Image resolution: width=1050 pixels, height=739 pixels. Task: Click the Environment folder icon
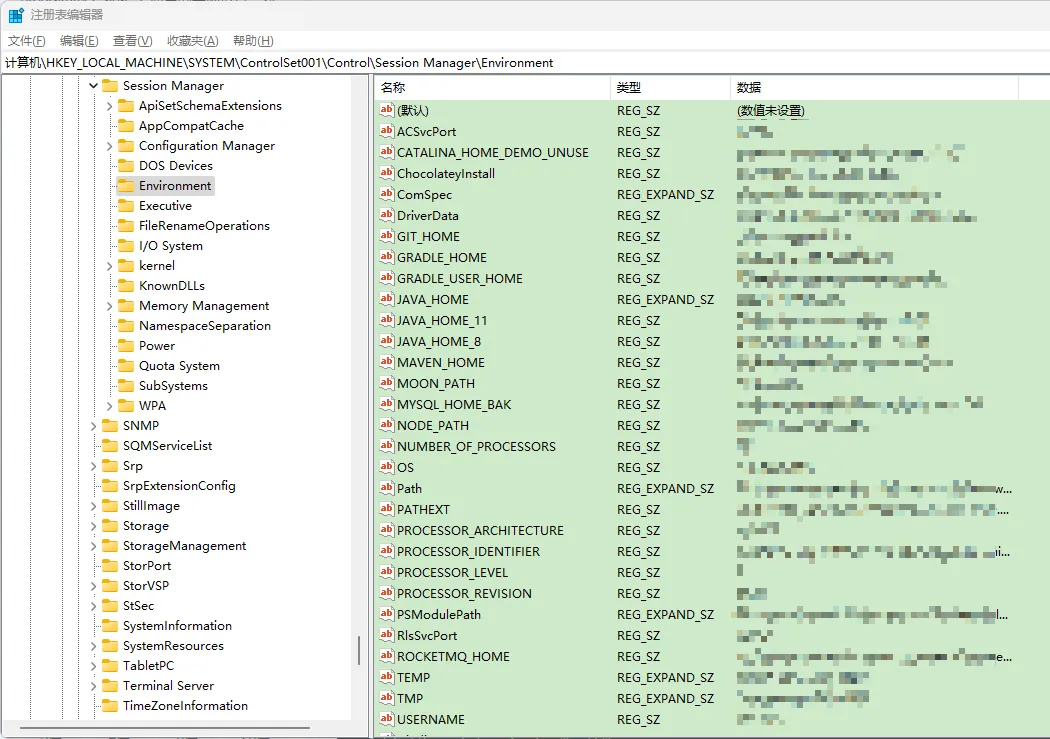[125, 186]
